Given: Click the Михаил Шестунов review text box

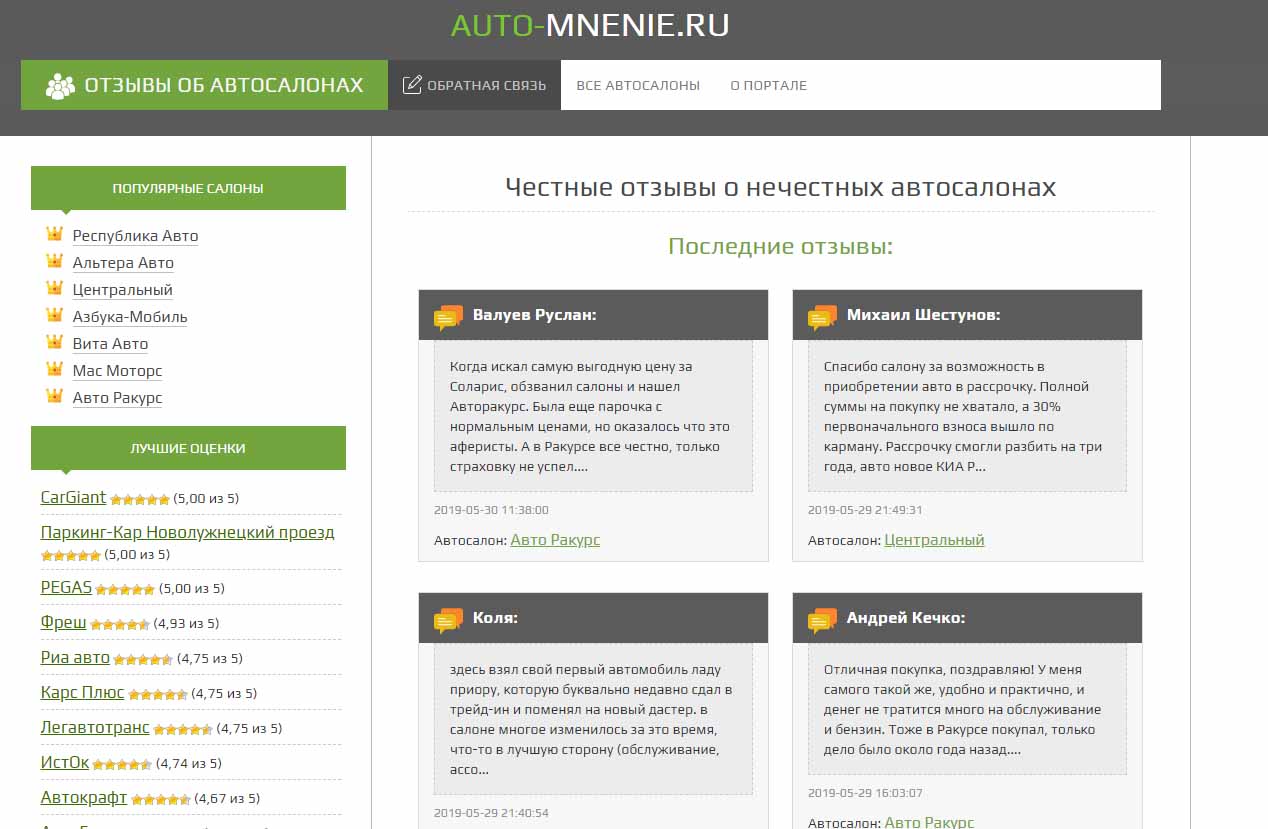Looking at the screenshot, I should click(x=967, y=416).
